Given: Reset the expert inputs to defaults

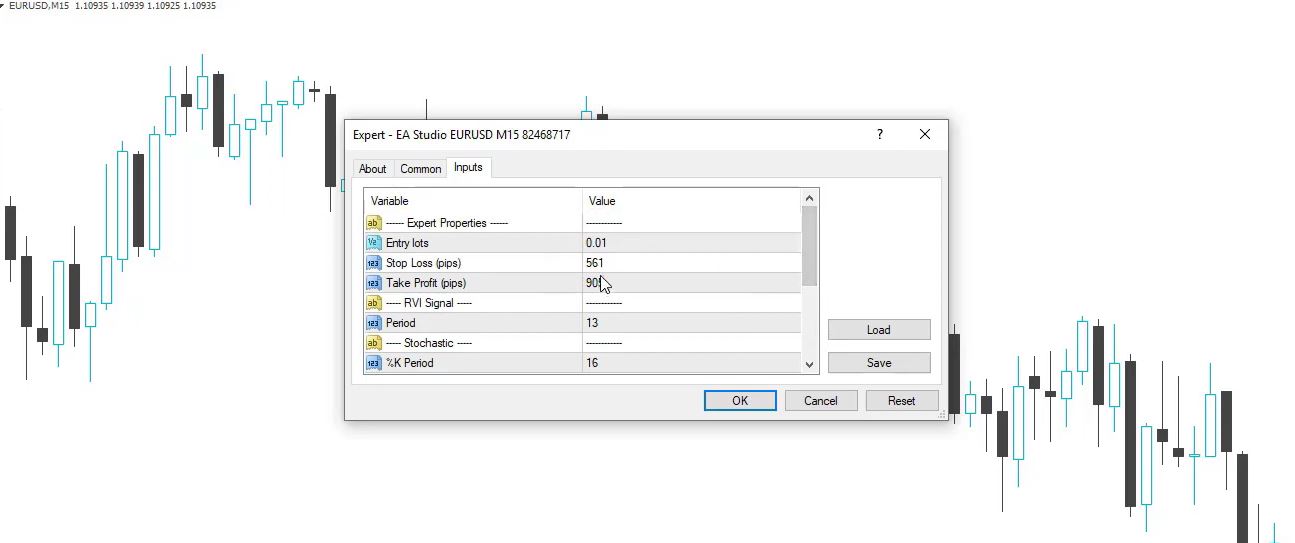Looking at the screenshot, I should [901, 401].
